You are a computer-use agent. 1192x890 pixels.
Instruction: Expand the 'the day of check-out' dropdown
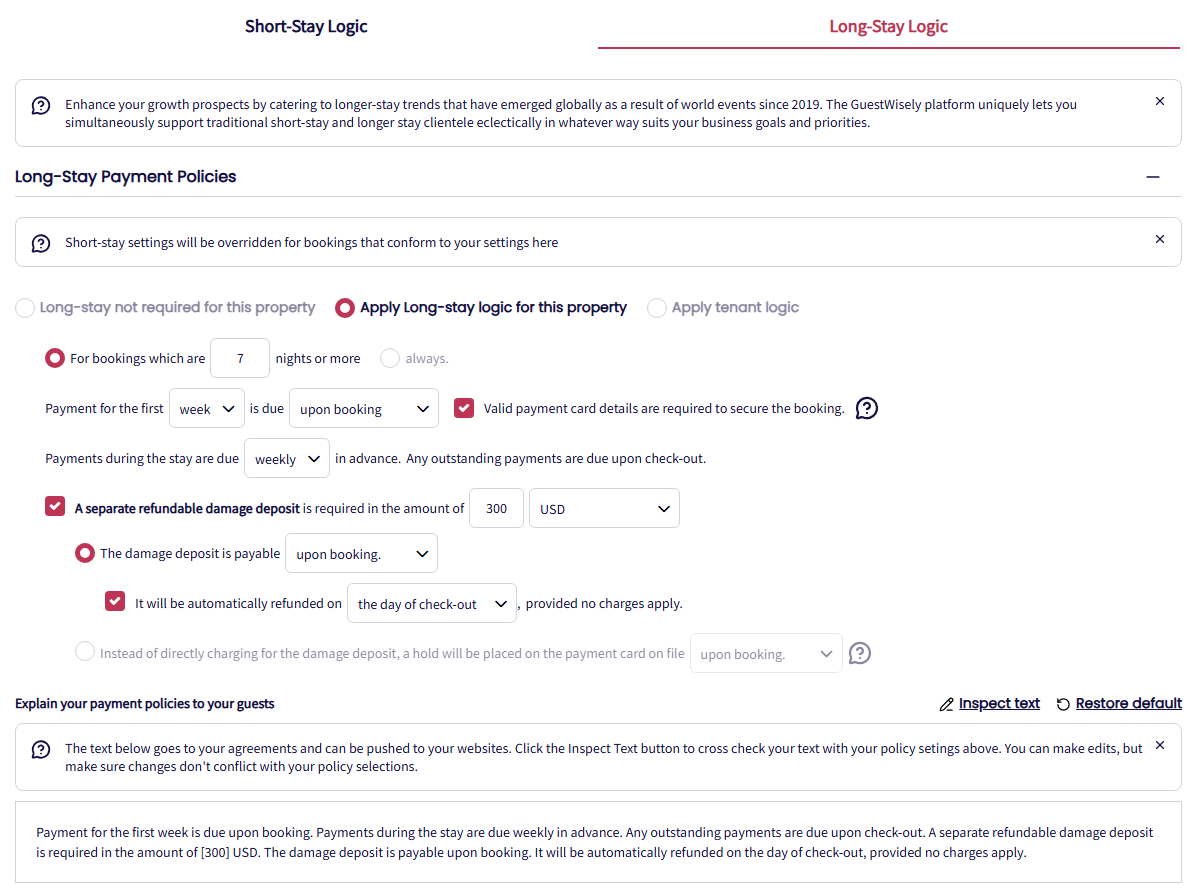point(431,603)
